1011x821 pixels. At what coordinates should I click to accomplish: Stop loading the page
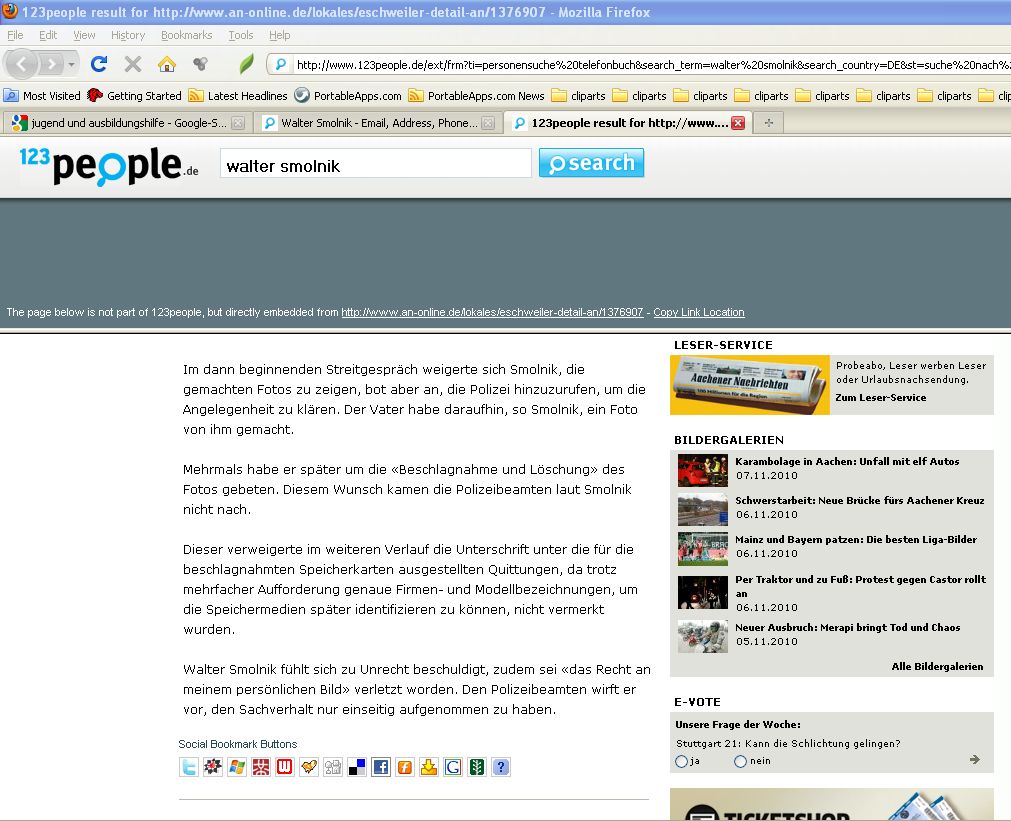pos(133,62)
